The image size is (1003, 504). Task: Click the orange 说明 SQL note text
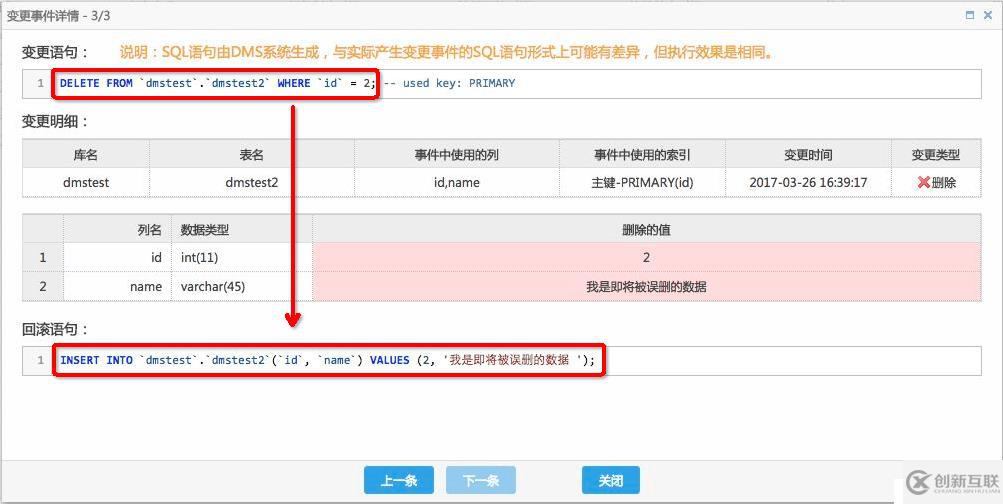click(x=446, y=52)
